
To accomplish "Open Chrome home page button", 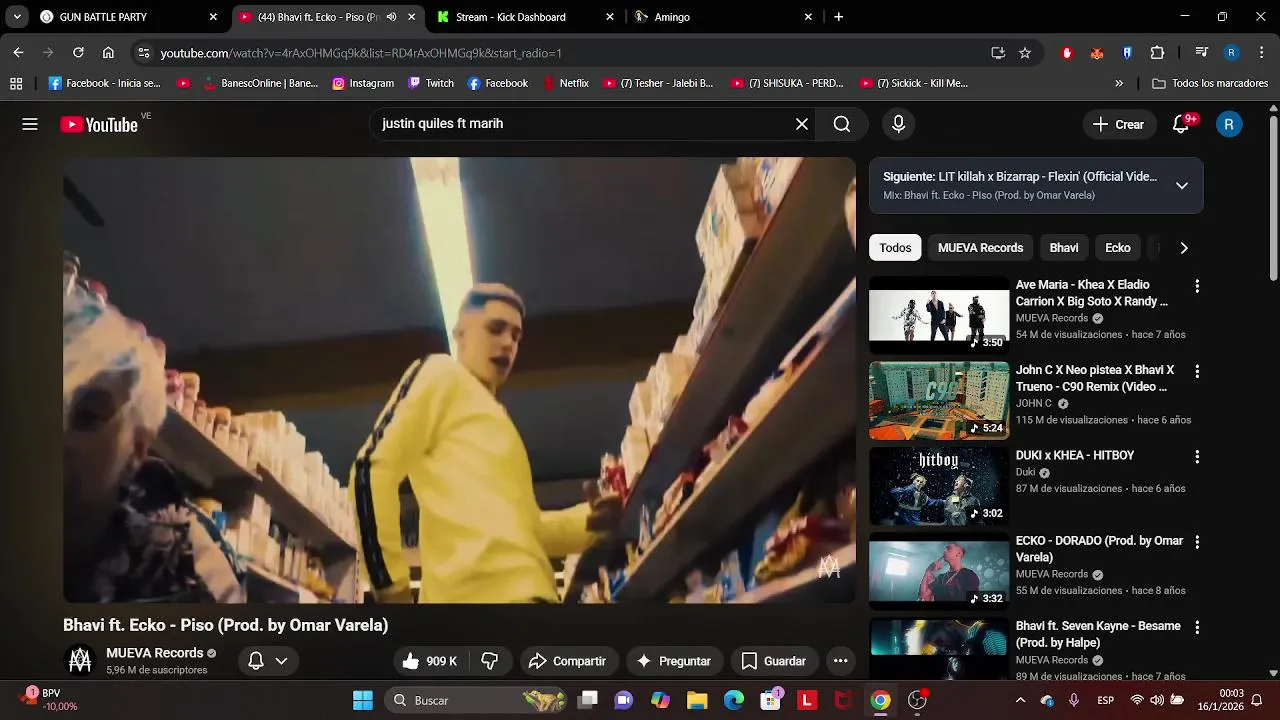I will tap(108, 53).
